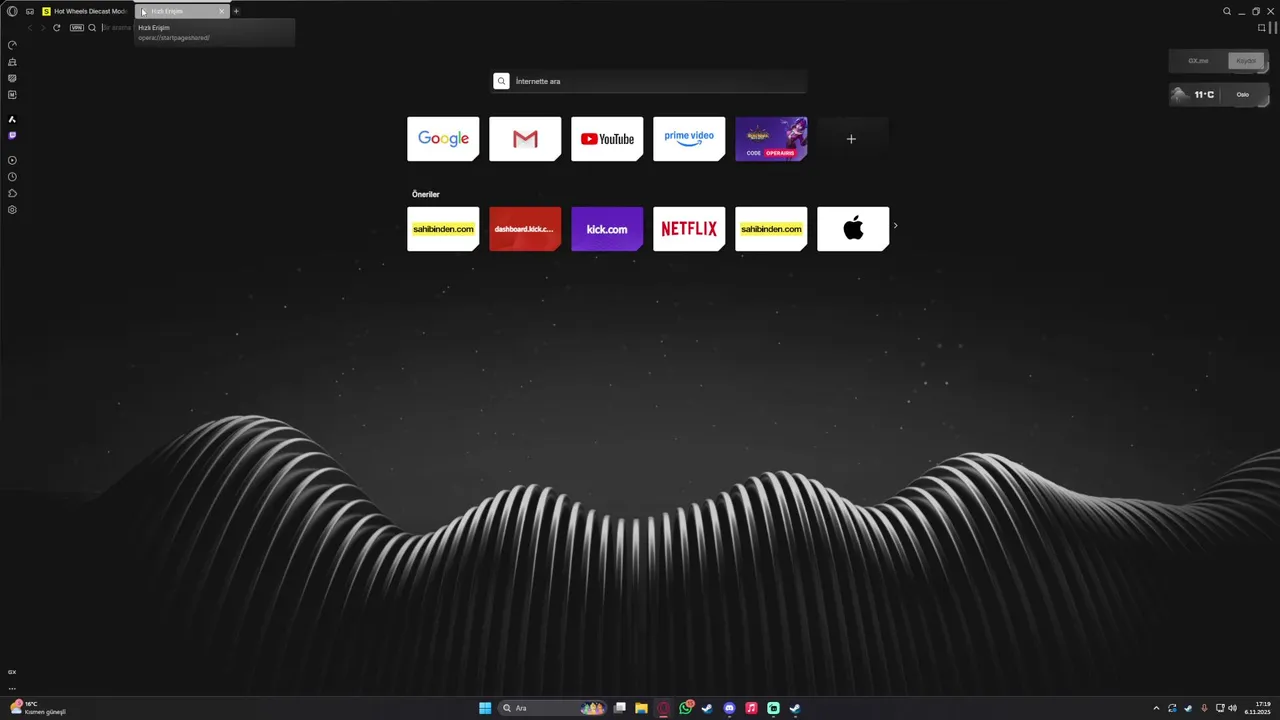Open the Opera main menu logo
Screen dimensions: 1280x720
coord(12,11)
